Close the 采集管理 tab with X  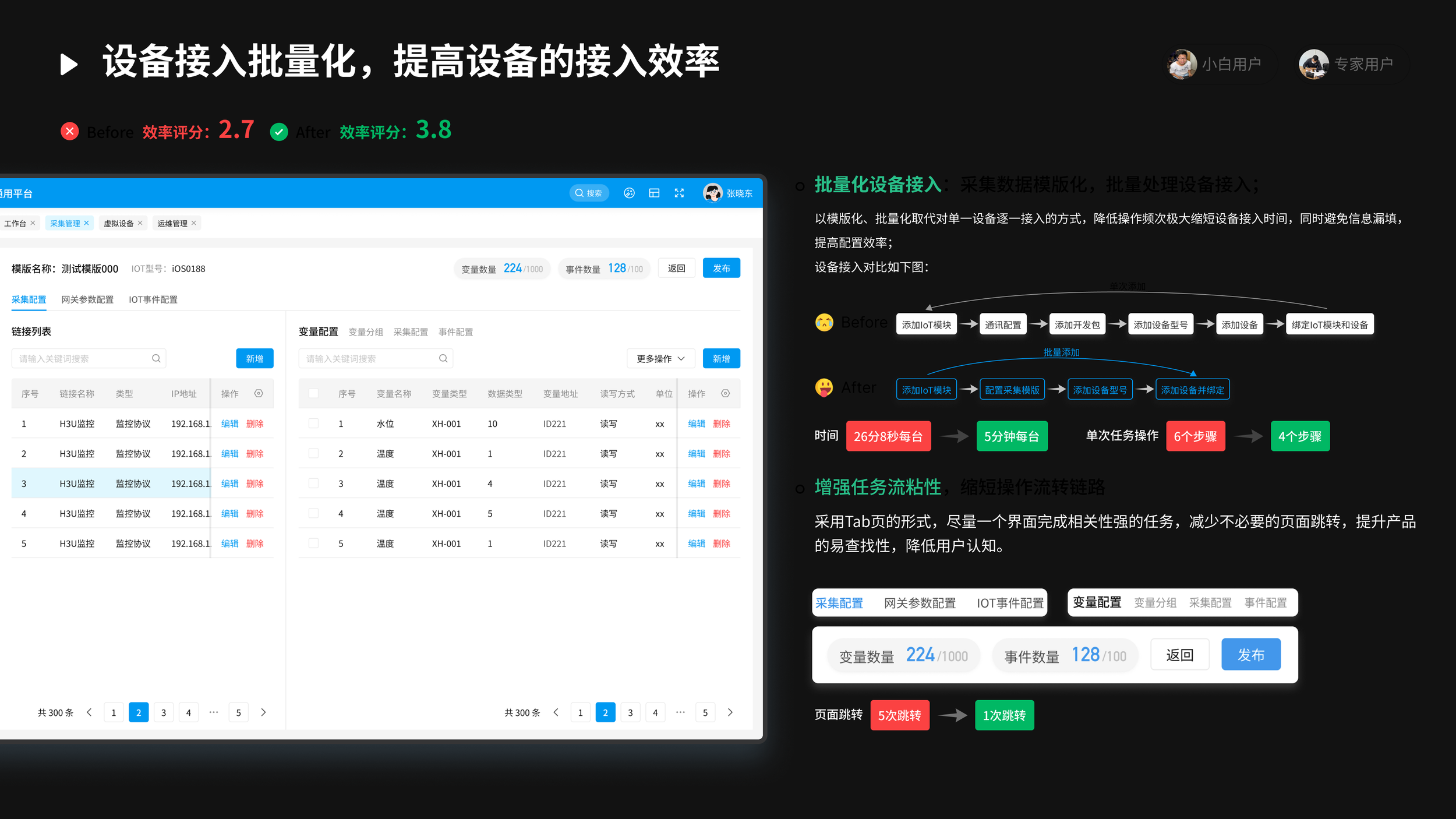click(87, 223)
